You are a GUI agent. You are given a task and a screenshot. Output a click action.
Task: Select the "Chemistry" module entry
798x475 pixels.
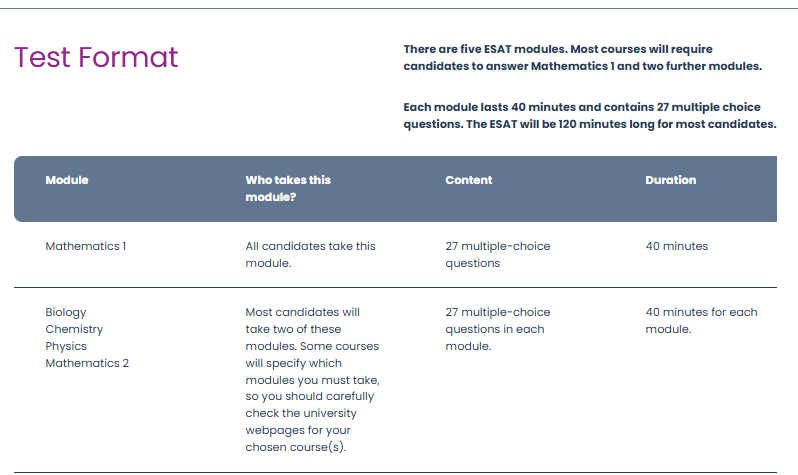(74, 329)
